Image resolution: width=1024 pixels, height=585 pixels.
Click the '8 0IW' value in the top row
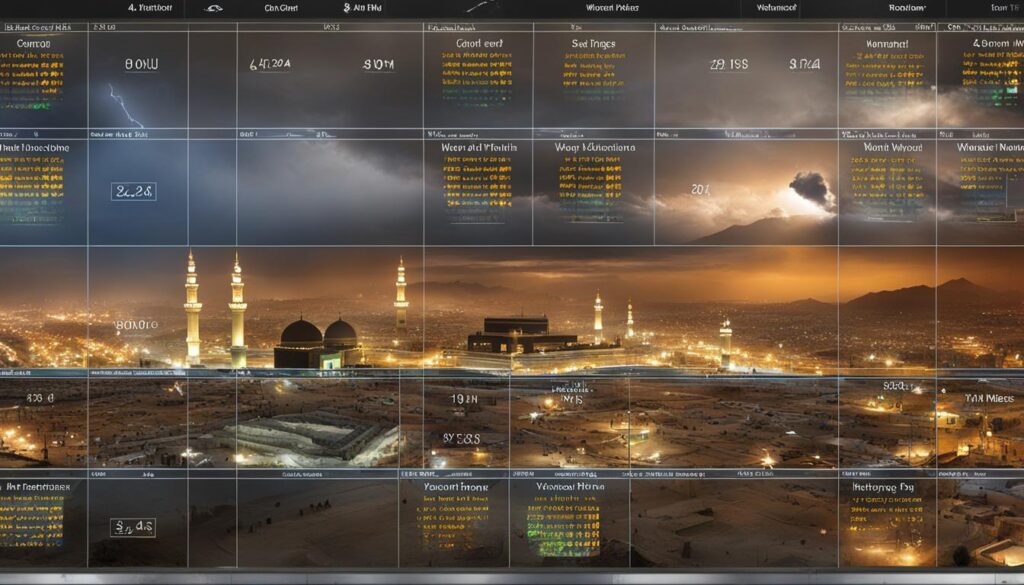[141, 64]
